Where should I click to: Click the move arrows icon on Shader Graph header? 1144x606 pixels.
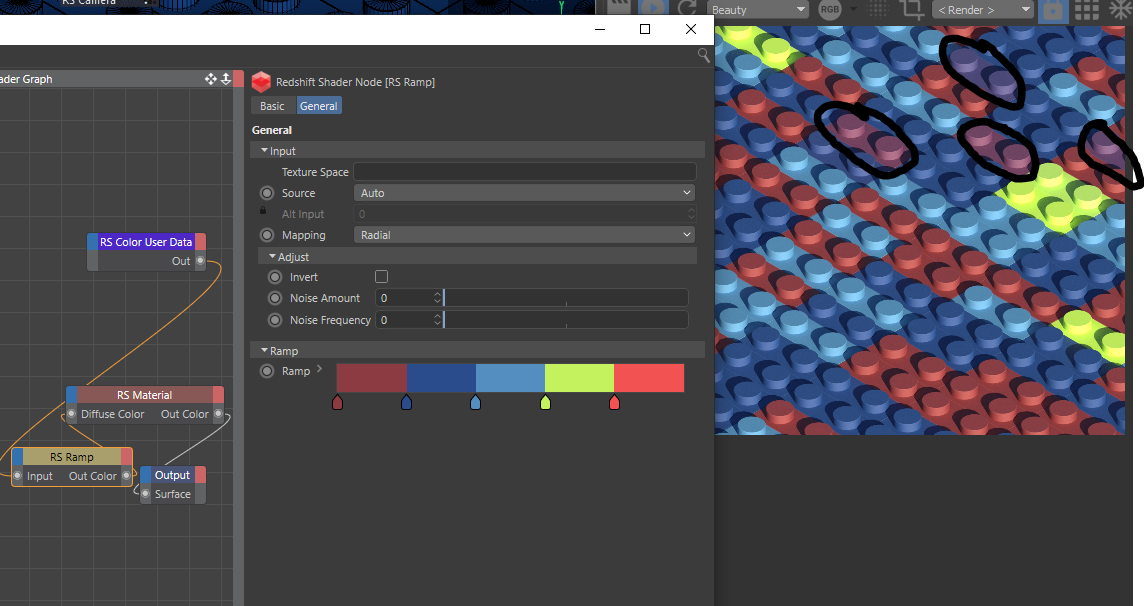(x=211, y=79)
